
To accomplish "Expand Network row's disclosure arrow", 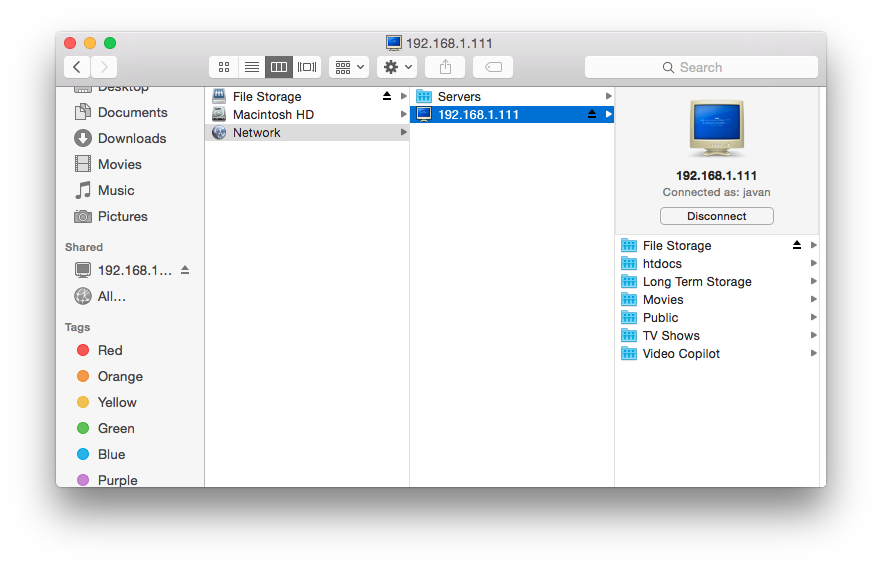I will coord(403,132).
